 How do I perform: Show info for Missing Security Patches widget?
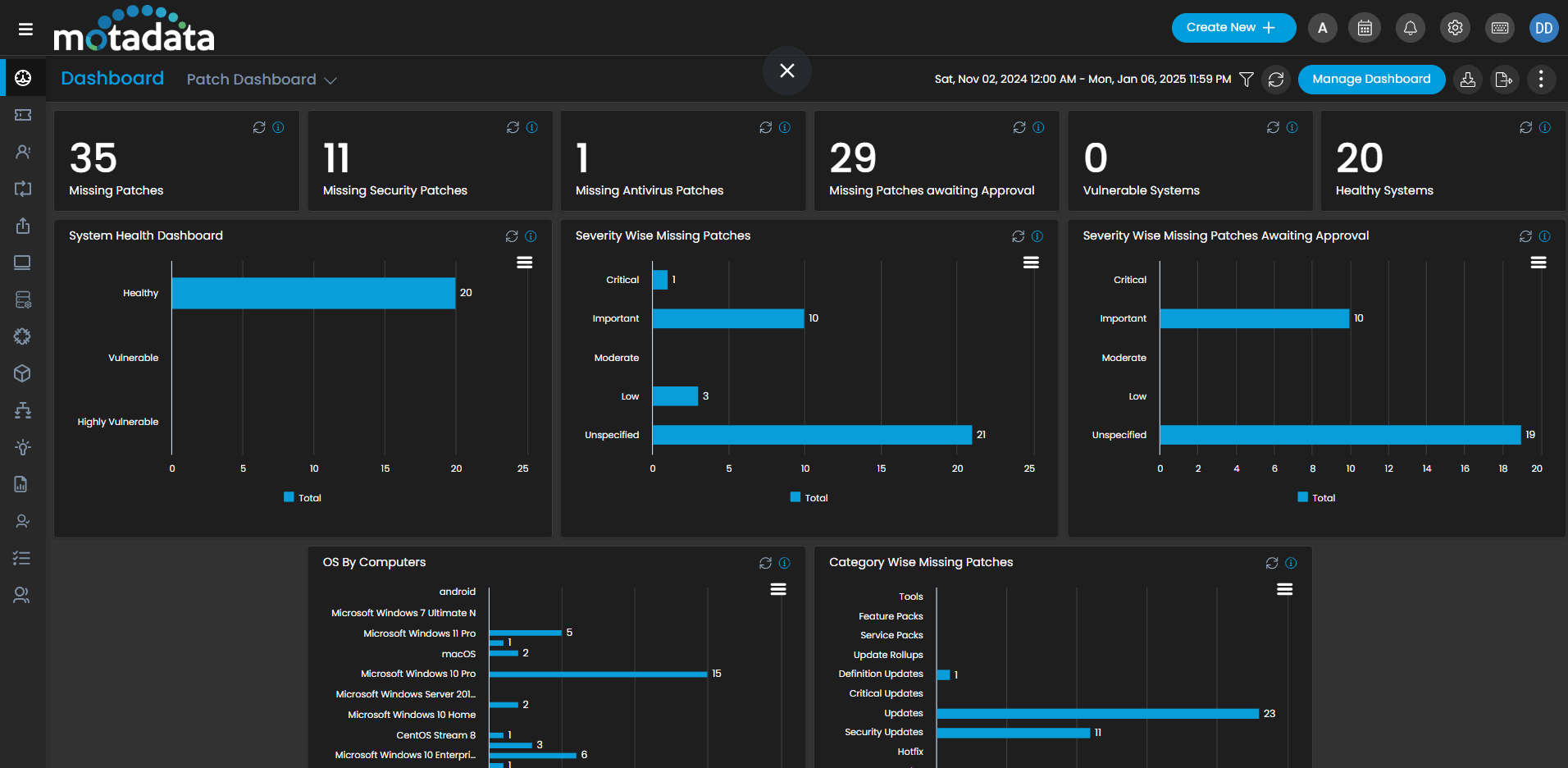coord(532,127)
